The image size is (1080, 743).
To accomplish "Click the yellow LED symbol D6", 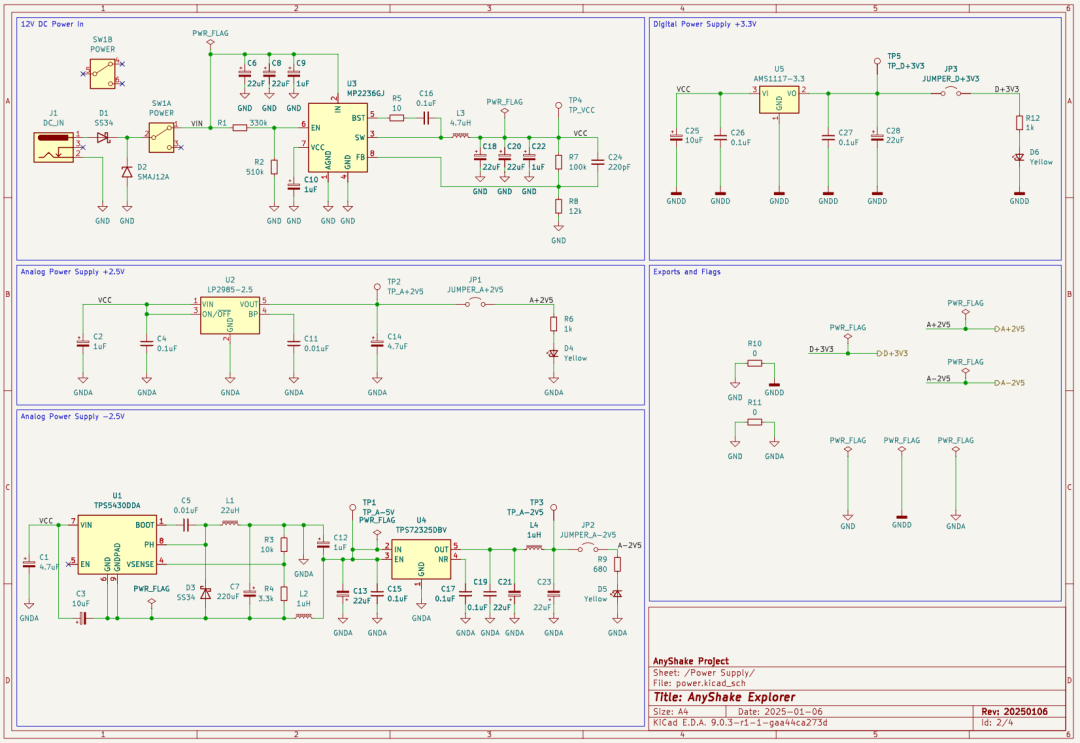I will 1019,158.
